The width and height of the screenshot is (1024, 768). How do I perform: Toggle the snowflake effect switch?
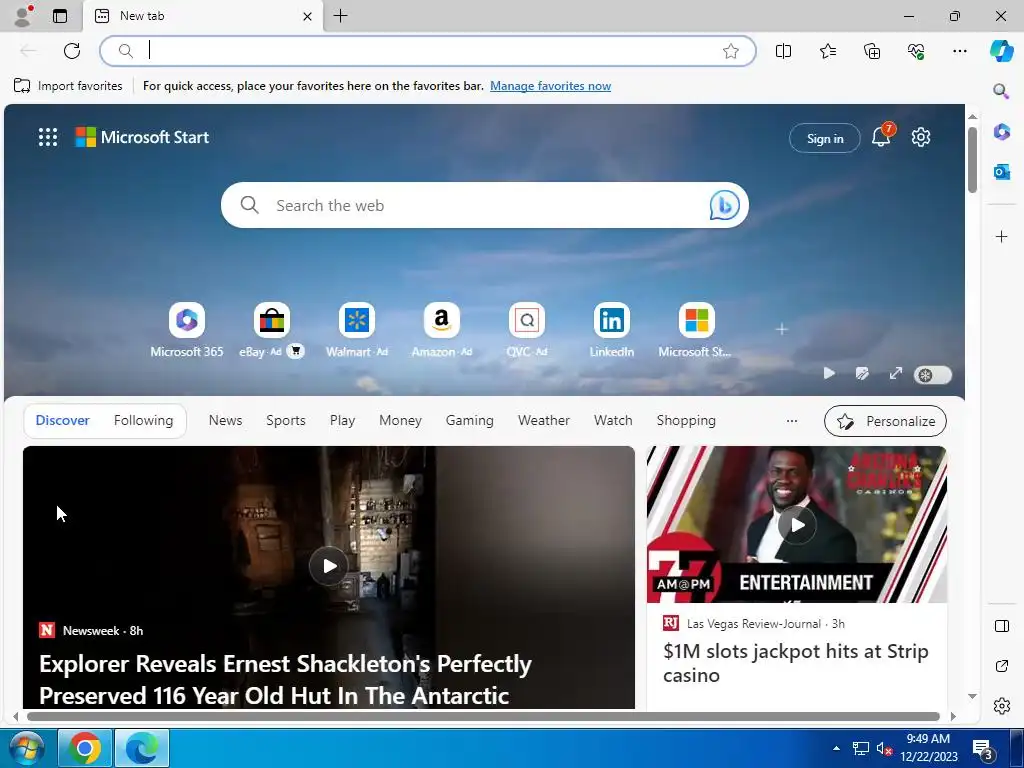[x=933, y=375]
